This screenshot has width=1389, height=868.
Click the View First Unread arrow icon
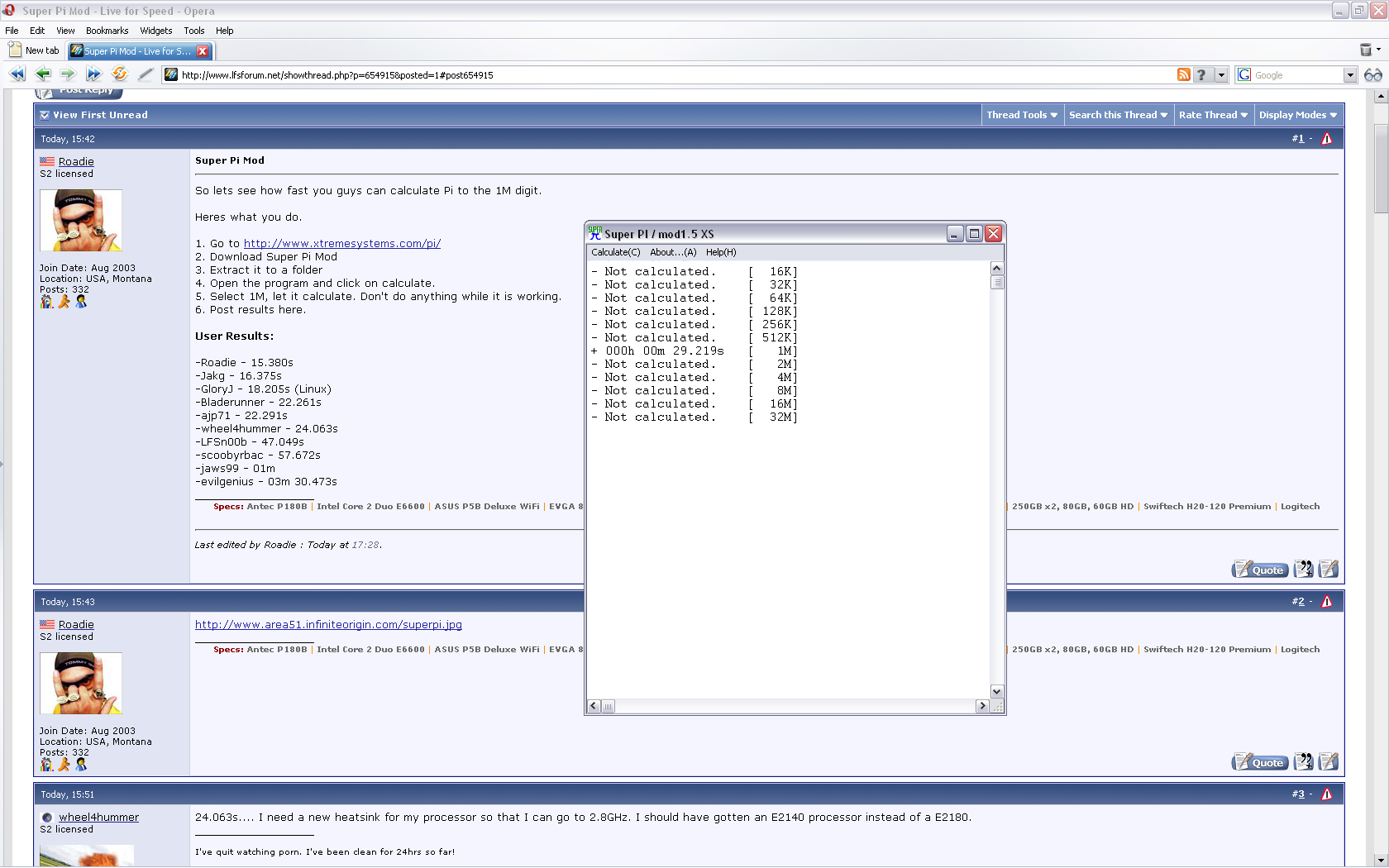[x=45, y=115]
